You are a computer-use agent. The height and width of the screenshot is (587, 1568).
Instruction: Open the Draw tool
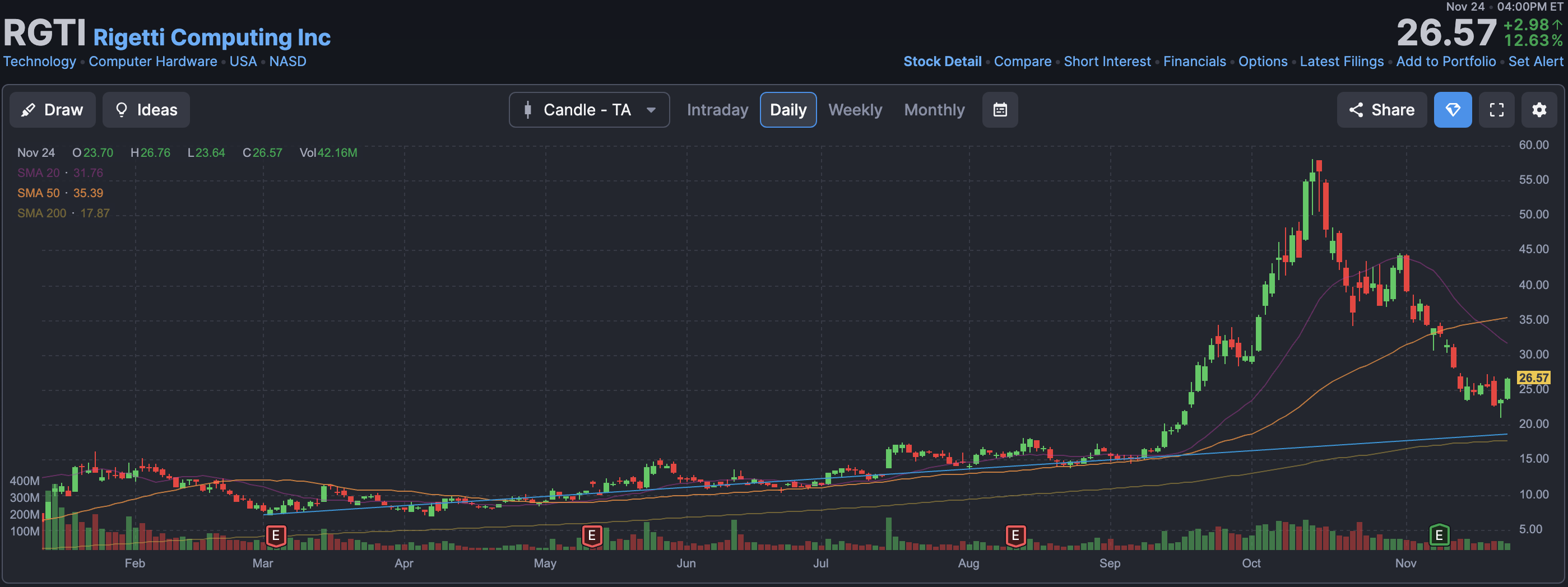52,110
